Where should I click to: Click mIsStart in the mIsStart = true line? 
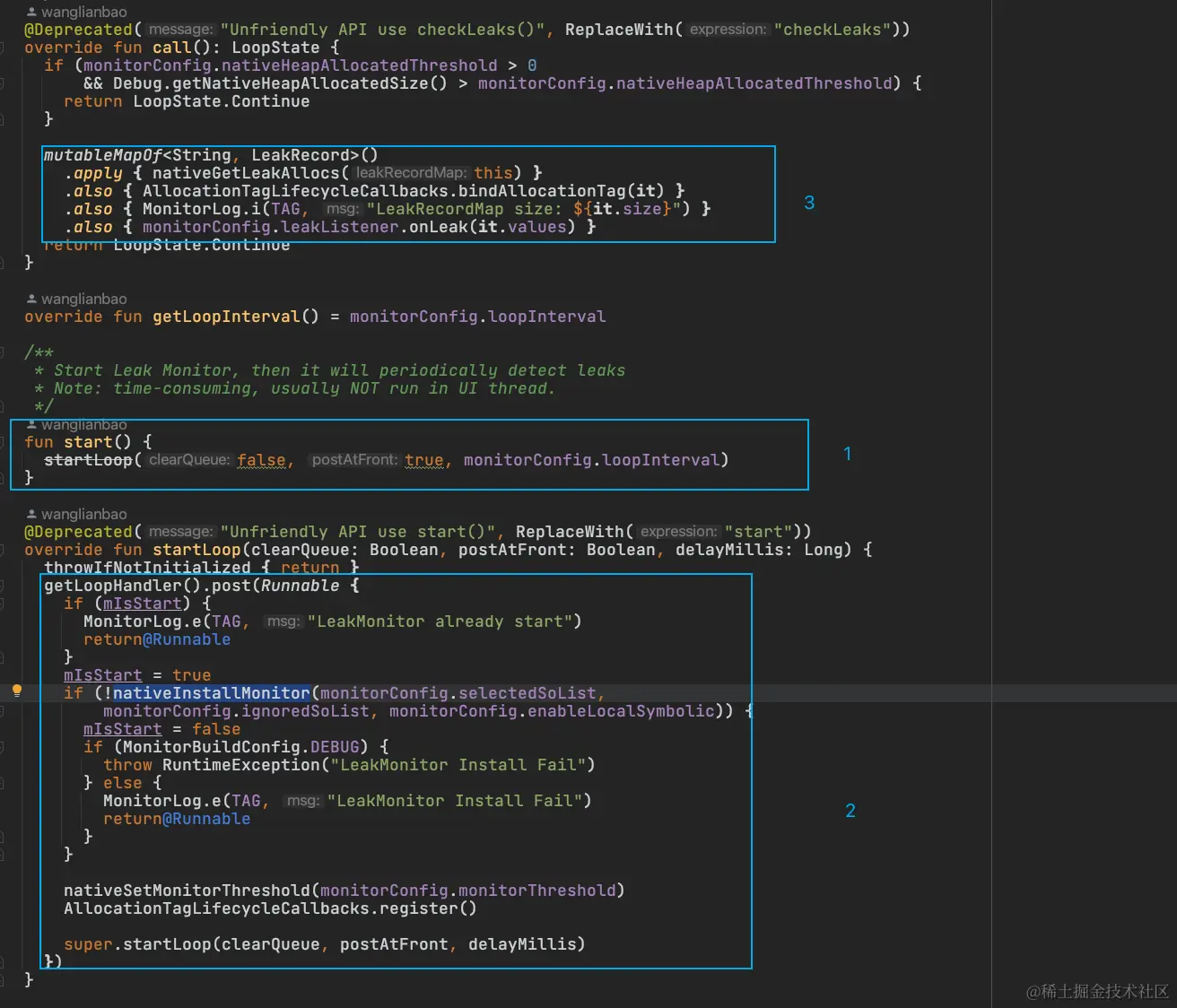[x=103, y=675]
